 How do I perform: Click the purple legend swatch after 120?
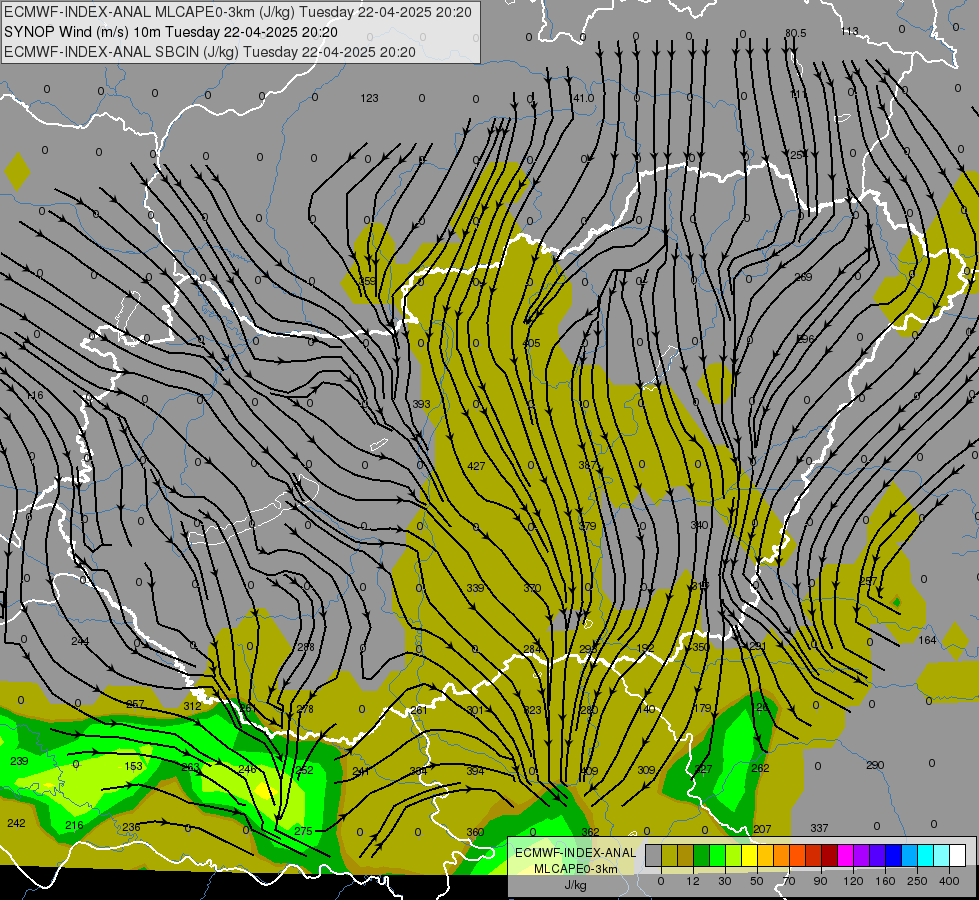(x=862, y=855)
